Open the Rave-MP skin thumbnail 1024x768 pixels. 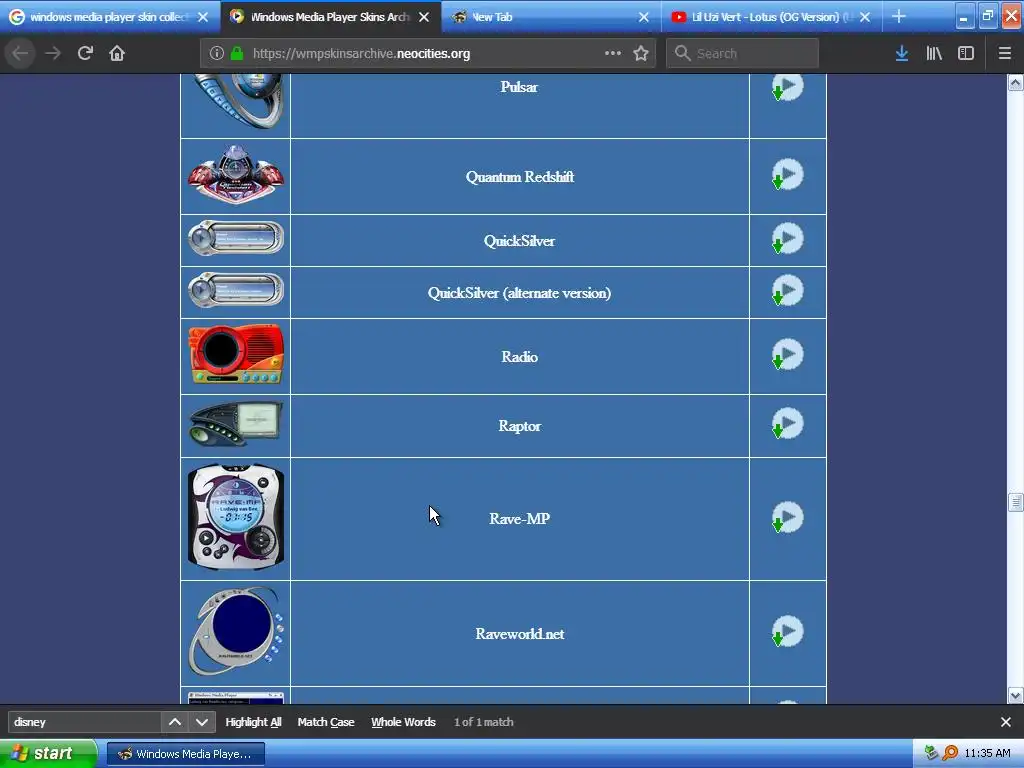tap(236, 517)
